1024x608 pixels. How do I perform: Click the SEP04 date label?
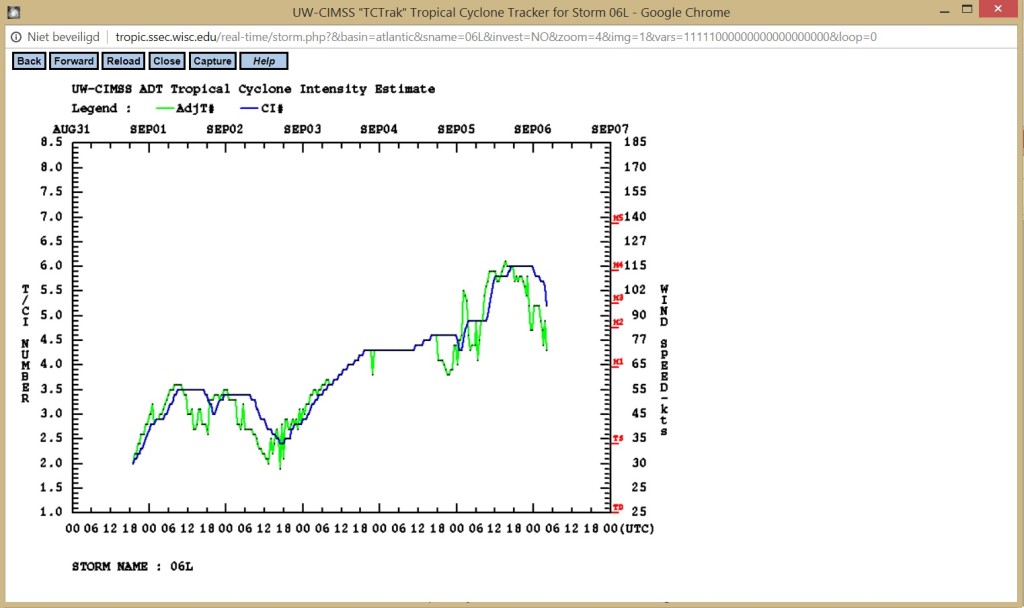coord(378,129)
